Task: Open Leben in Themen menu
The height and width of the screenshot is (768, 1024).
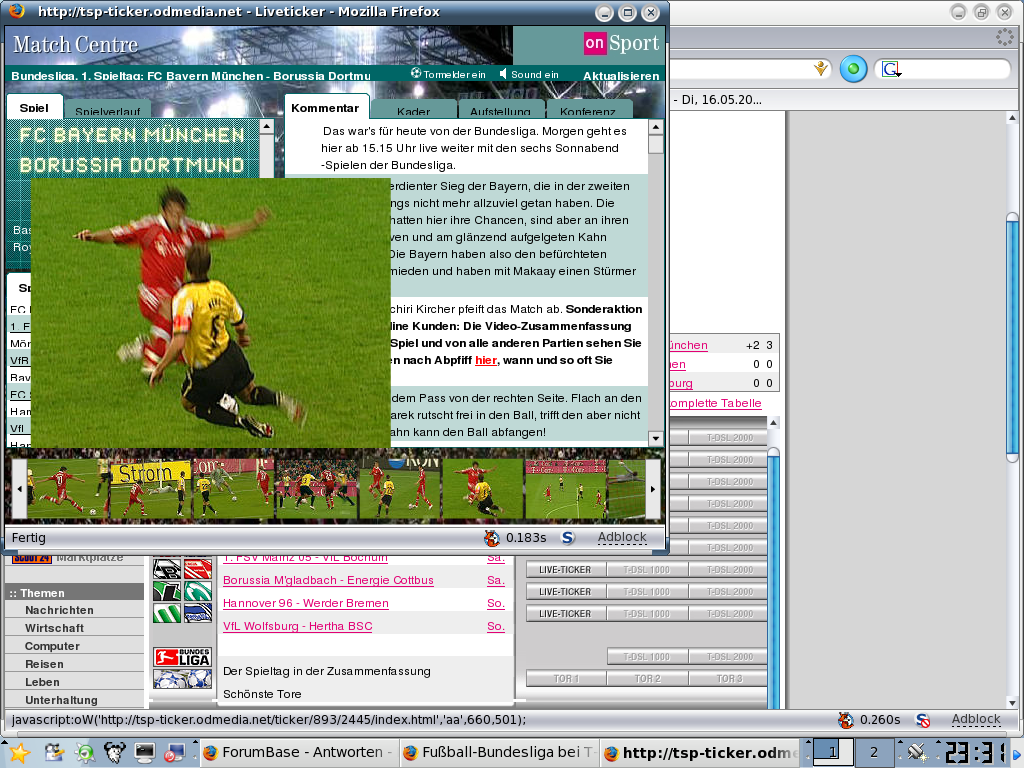Action: click(x=42, y=682)
